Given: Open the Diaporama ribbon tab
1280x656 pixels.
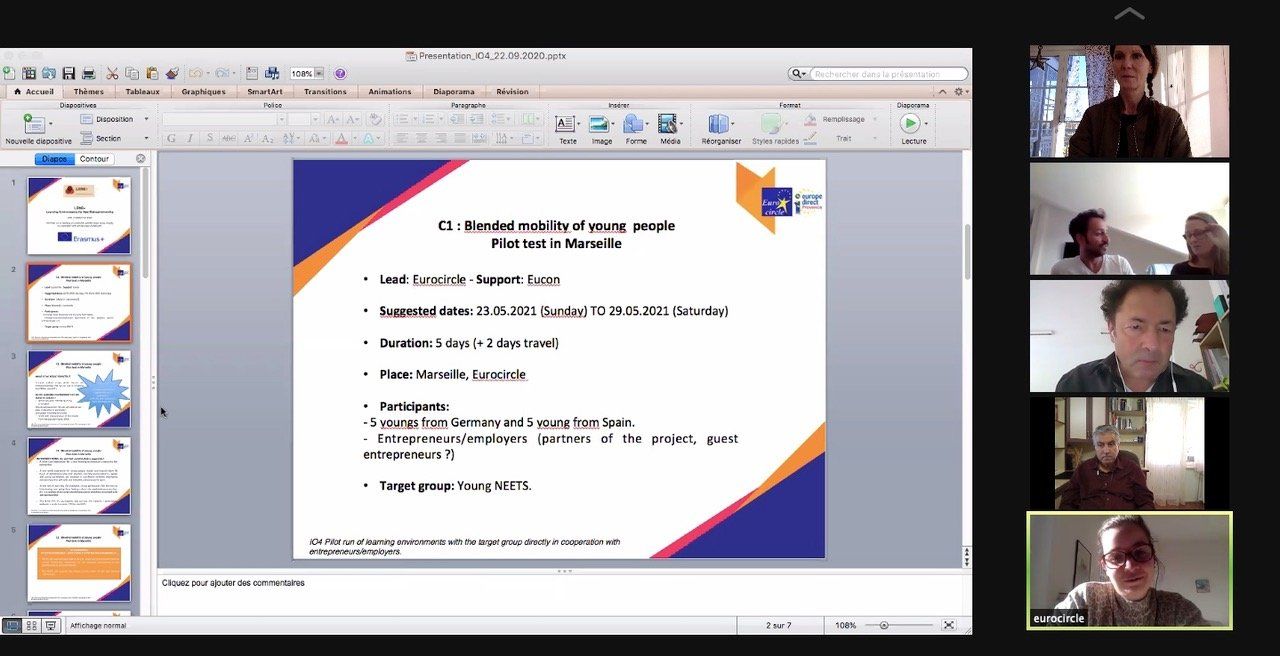Looking at the screenshot, I should [x=454, y=91].
